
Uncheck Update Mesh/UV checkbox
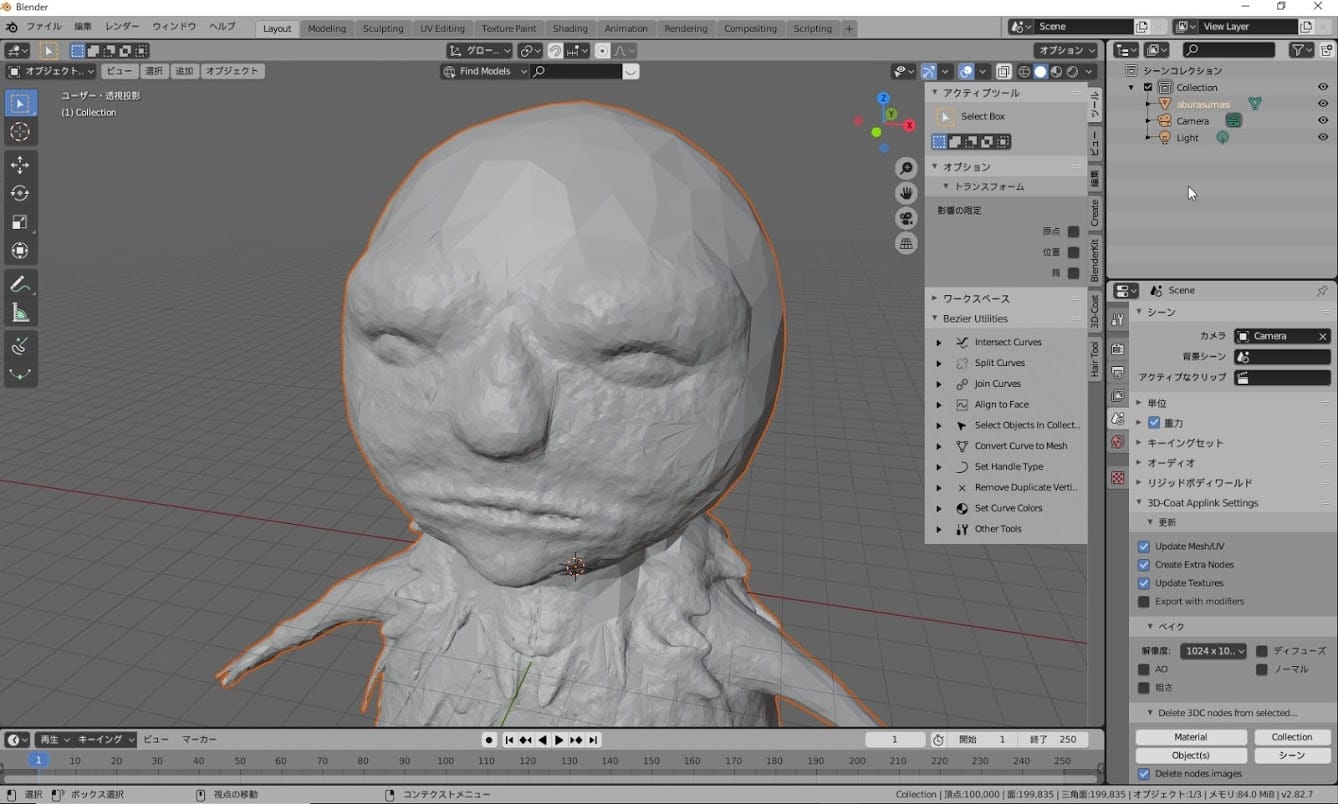1144,546
